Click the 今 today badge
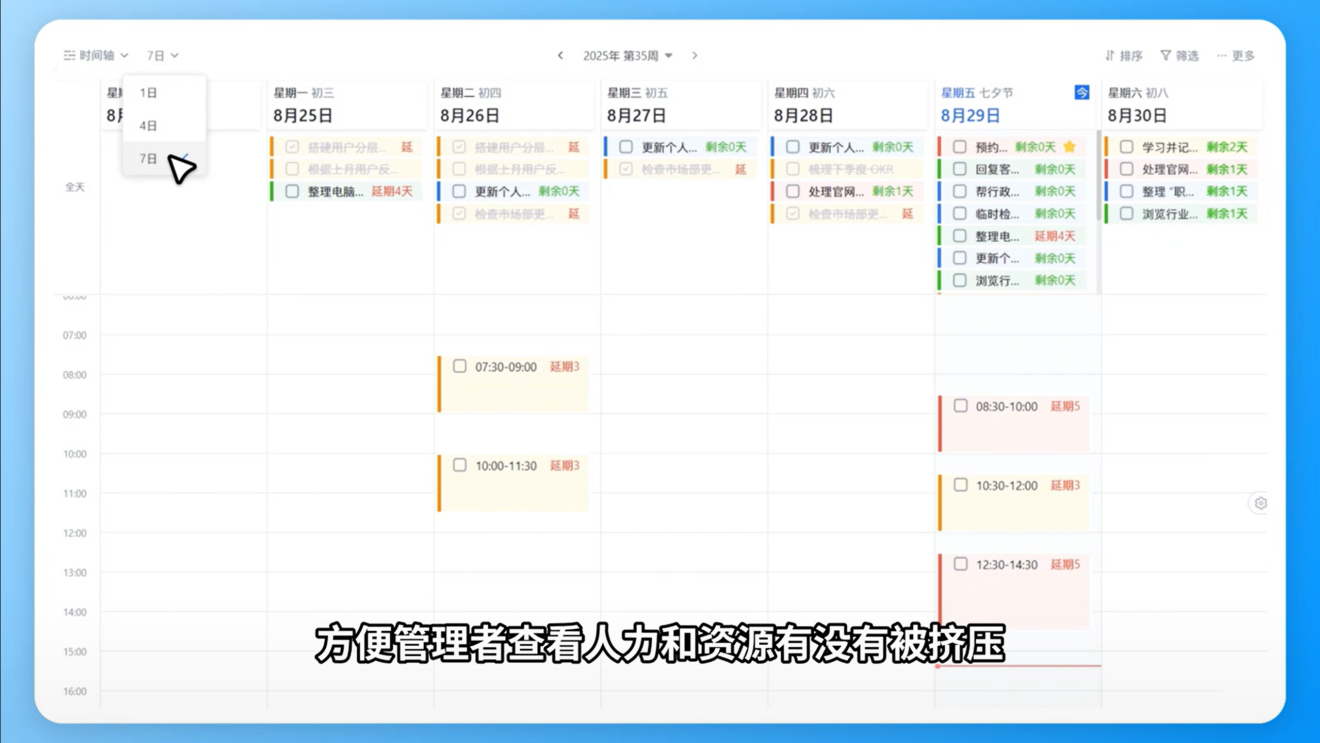The width and height of the screenshot is (1320, 743). pyautogui.click(x=1082, y=92)
